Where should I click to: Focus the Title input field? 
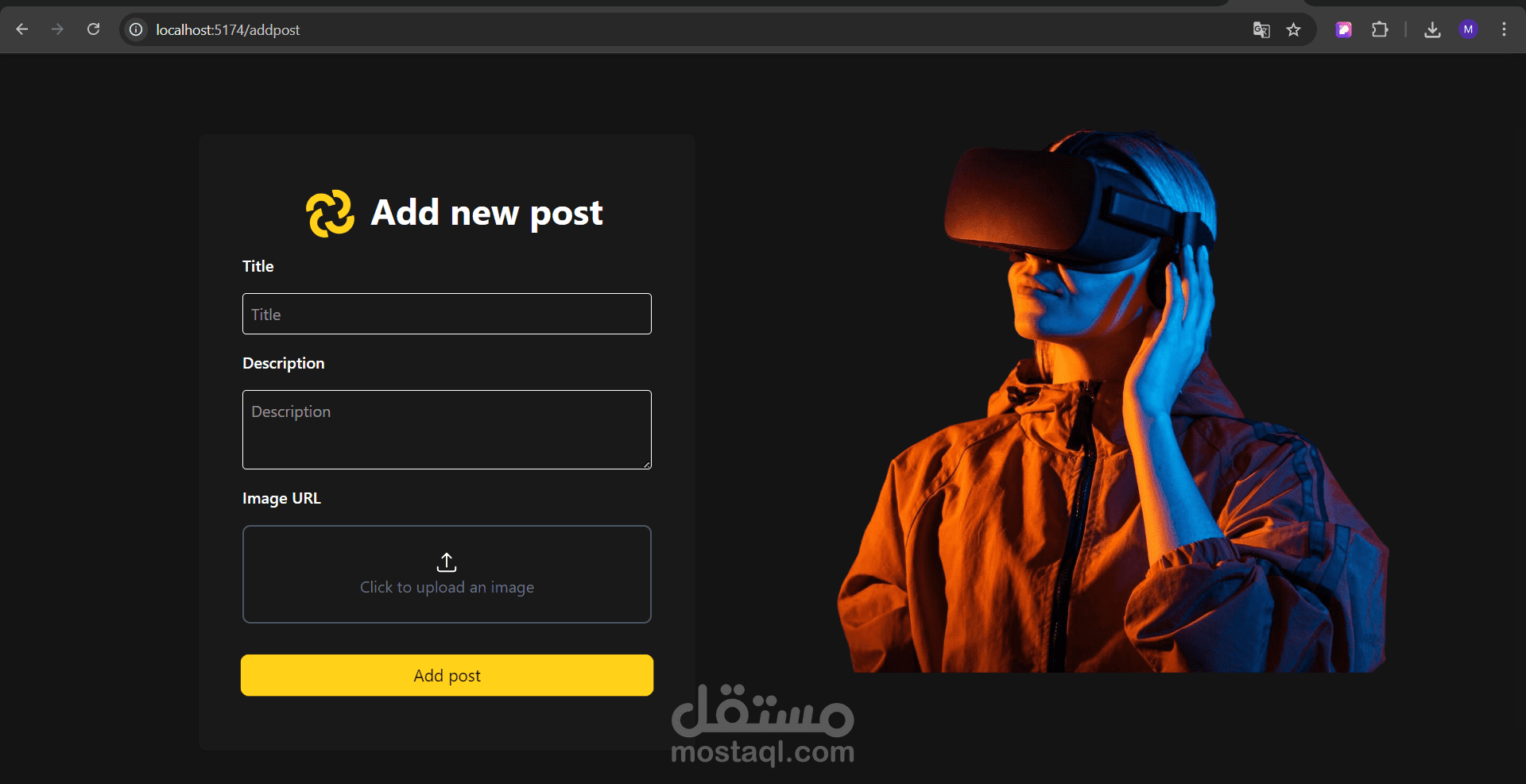(447, 314)
